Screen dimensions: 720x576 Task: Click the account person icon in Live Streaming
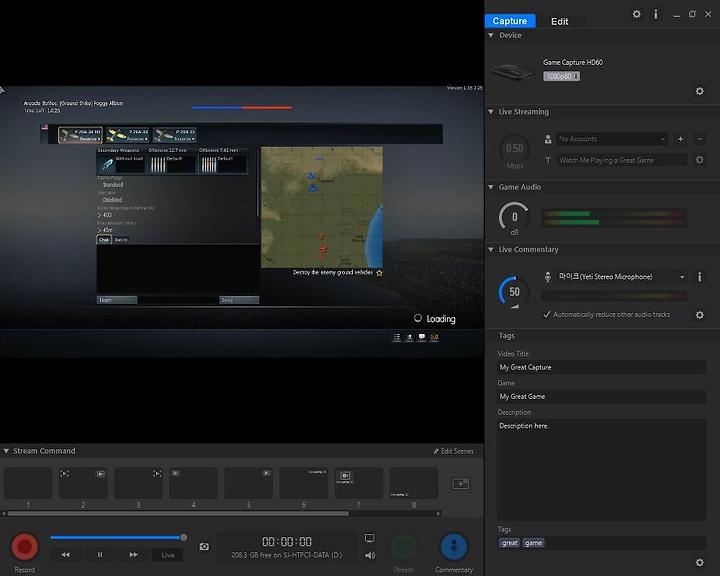coord(548,139)
